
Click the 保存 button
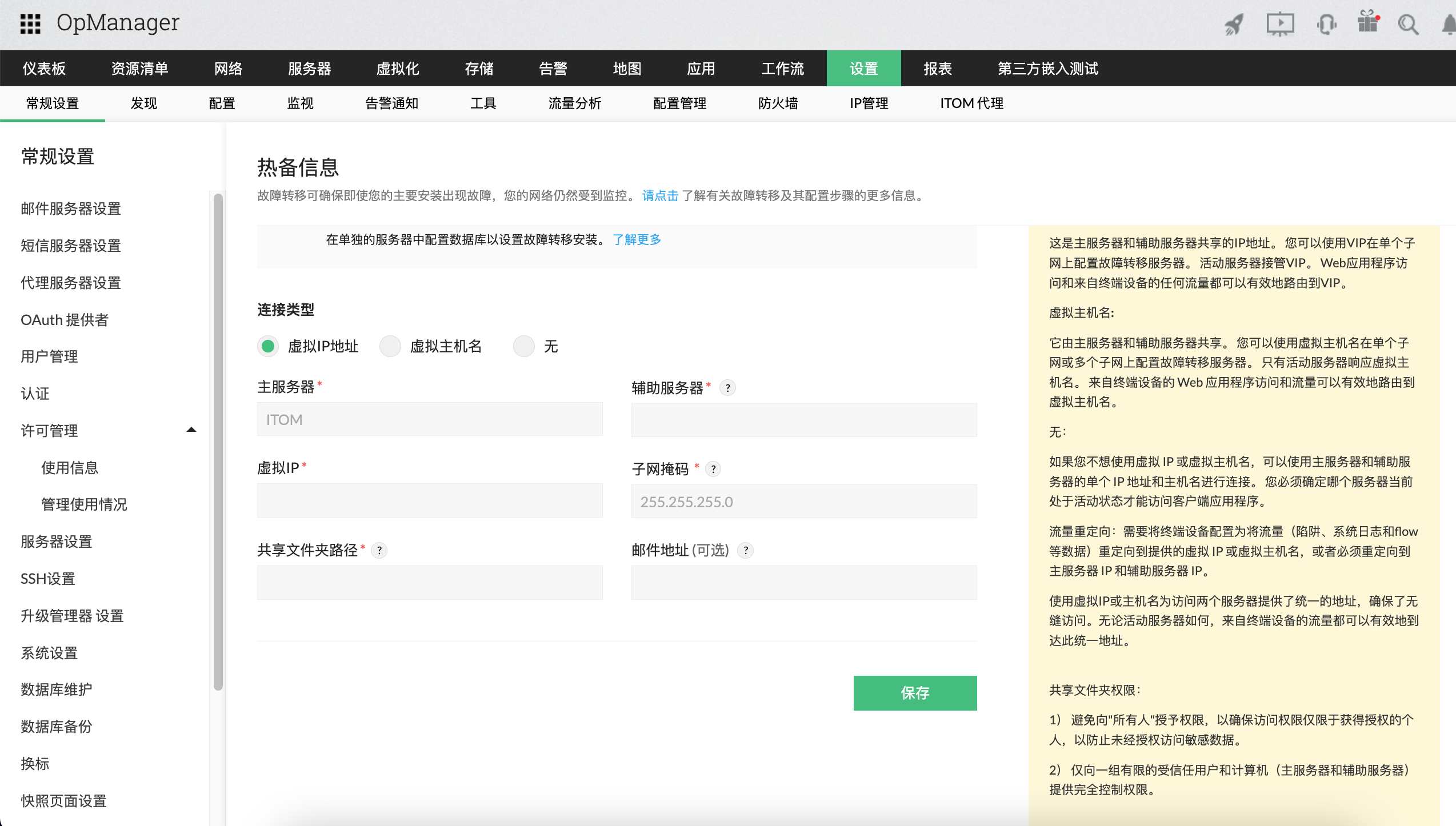pos(915,693)
